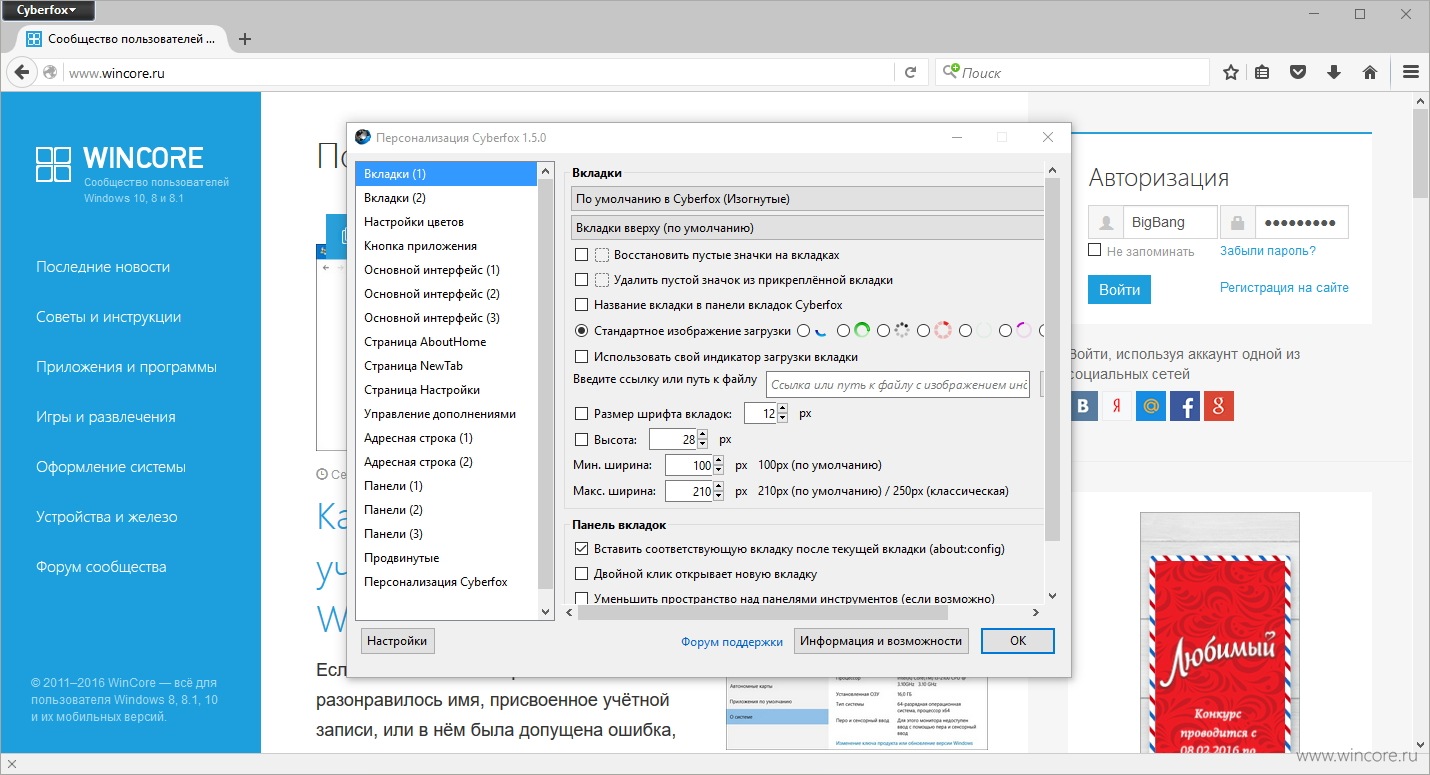Select 'Страница AboutHome' category in list
1430x775 pixels.
446,342
